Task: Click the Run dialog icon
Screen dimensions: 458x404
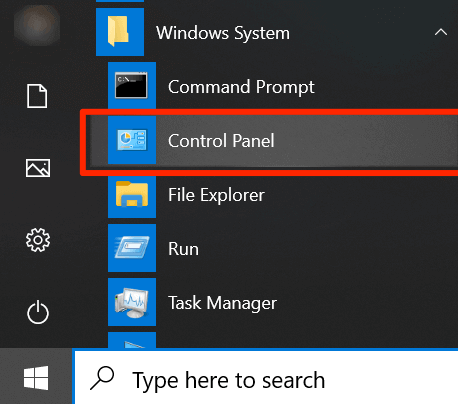Action: (132, 248)
